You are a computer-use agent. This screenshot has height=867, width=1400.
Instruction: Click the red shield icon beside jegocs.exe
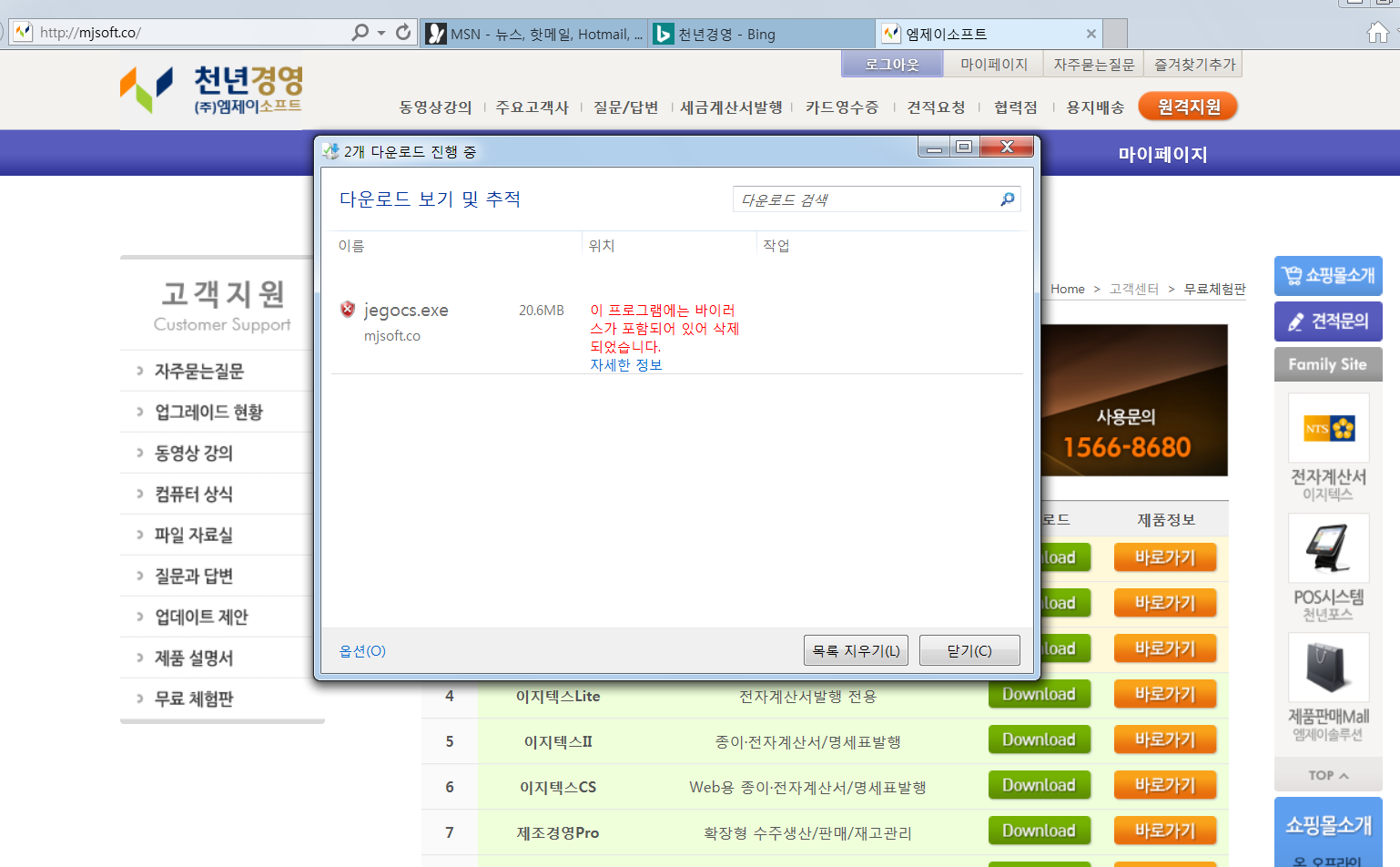pos(348,310)
